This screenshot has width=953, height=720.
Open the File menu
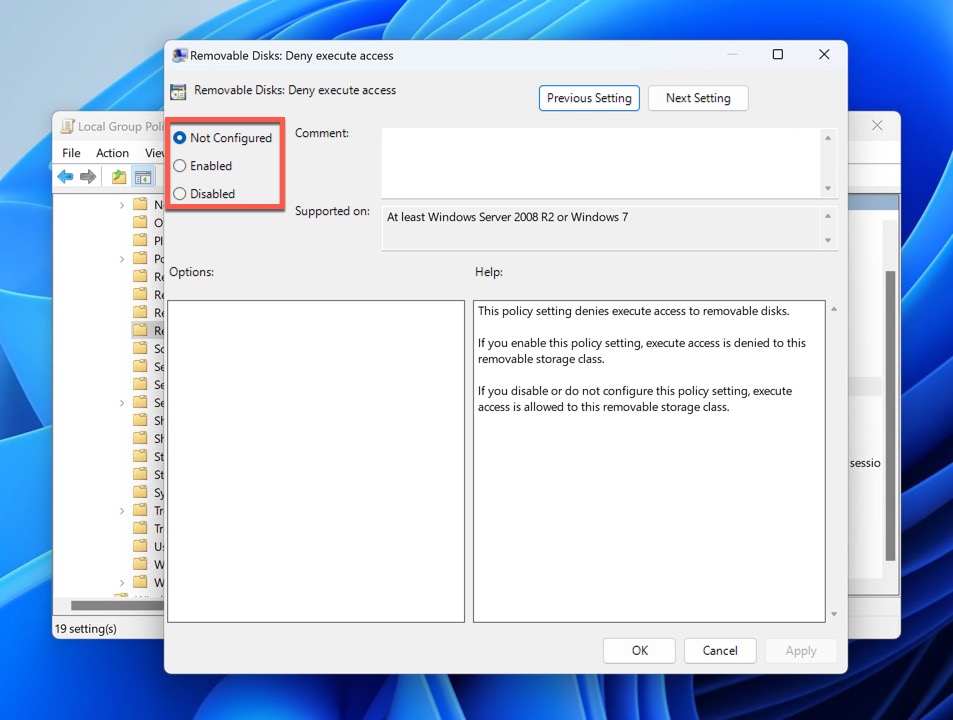(x=71, y=153)
